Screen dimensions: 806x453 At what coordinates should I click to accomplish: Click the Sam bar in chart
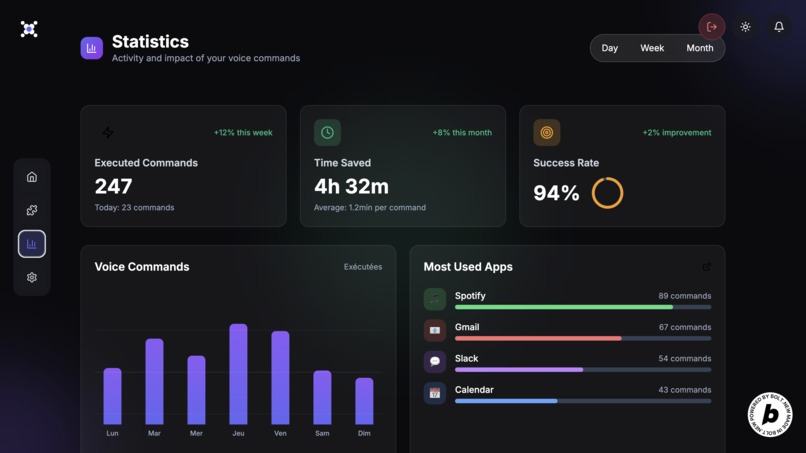(x=322, y=397)
